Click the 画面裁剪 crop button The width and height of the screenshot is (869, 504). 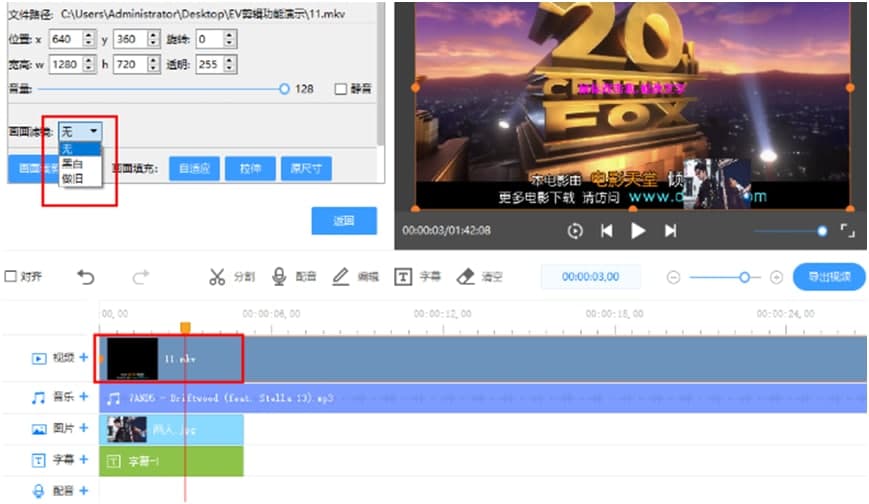[x=33, y=169]
